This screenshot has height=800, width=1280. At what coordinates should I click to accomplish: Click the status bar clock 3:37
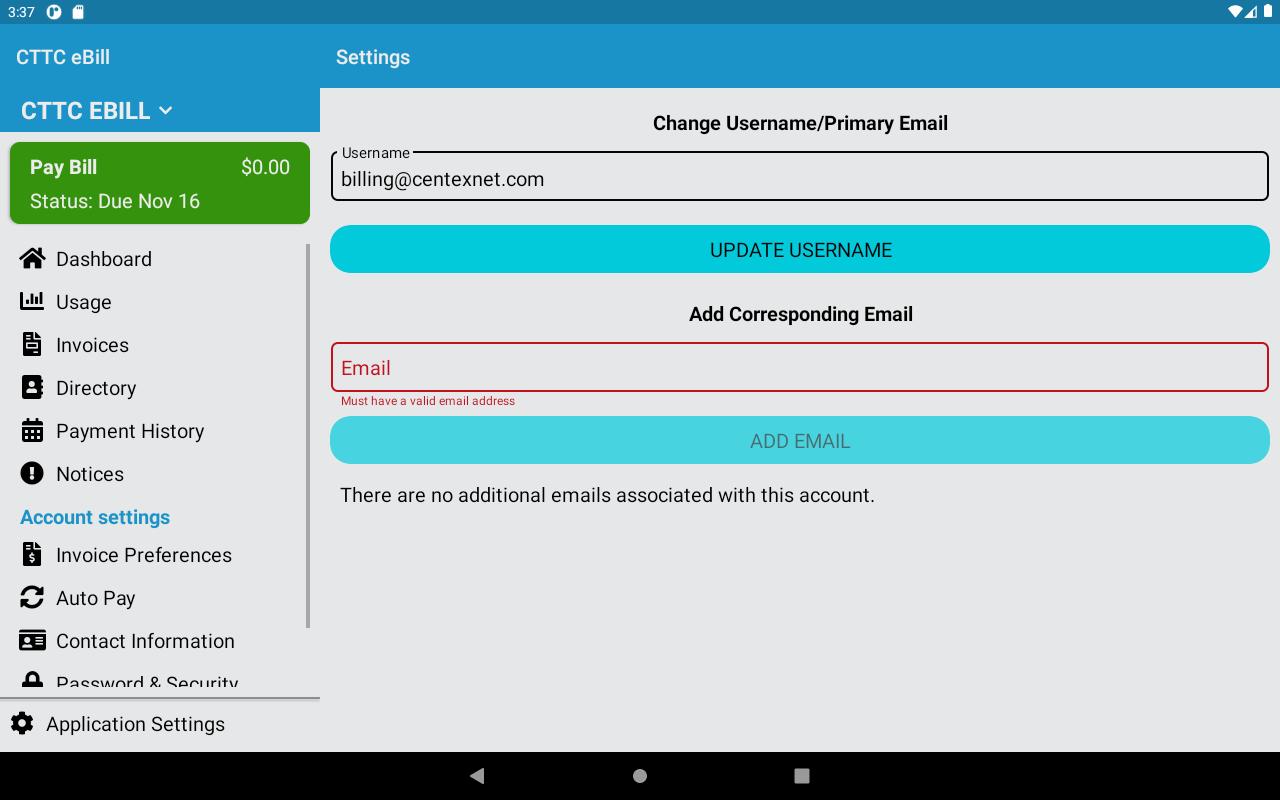pyautogui.click(x=20, y=12)
